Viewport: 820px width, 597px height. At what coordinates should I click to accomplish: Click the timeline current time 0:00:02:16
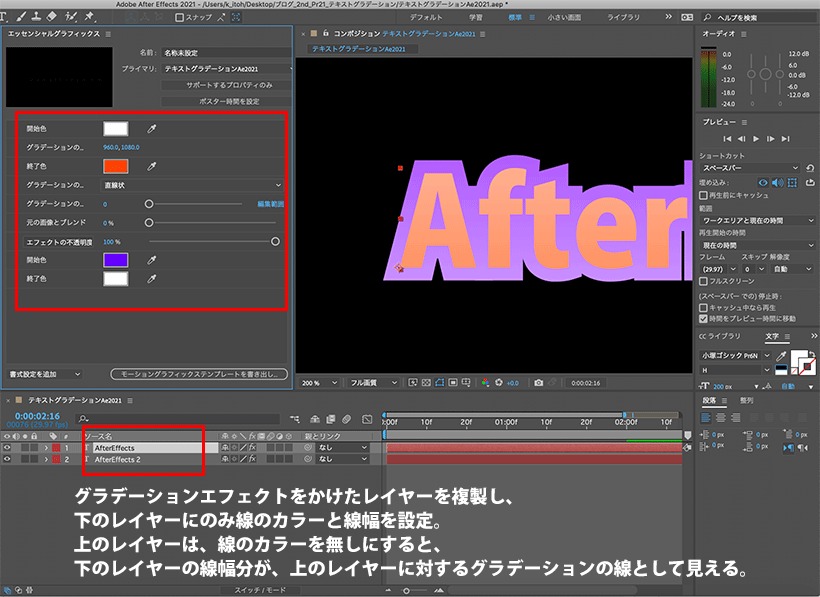[37, 416]
